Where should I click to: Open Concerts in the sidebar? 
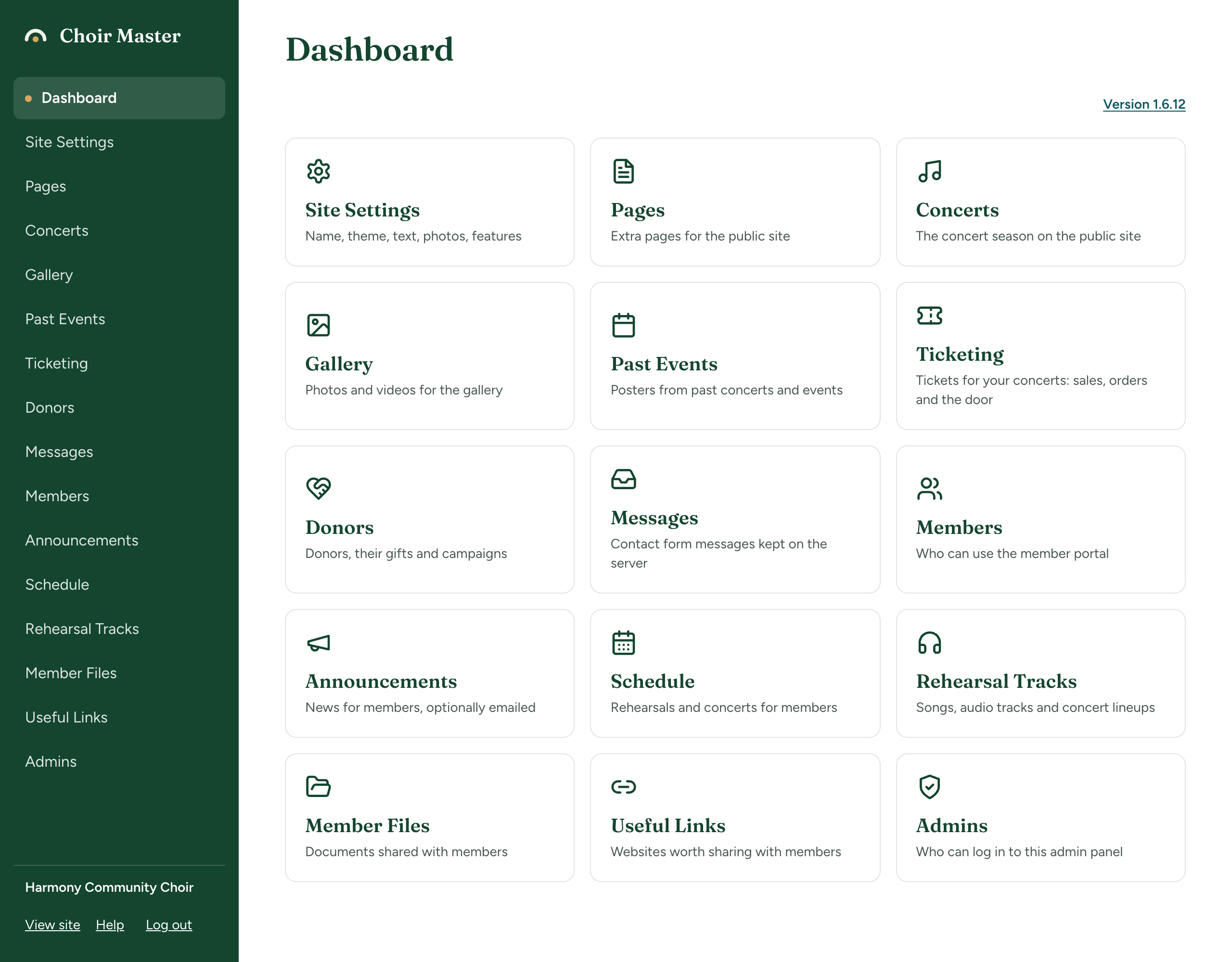[x=119, y=230]
